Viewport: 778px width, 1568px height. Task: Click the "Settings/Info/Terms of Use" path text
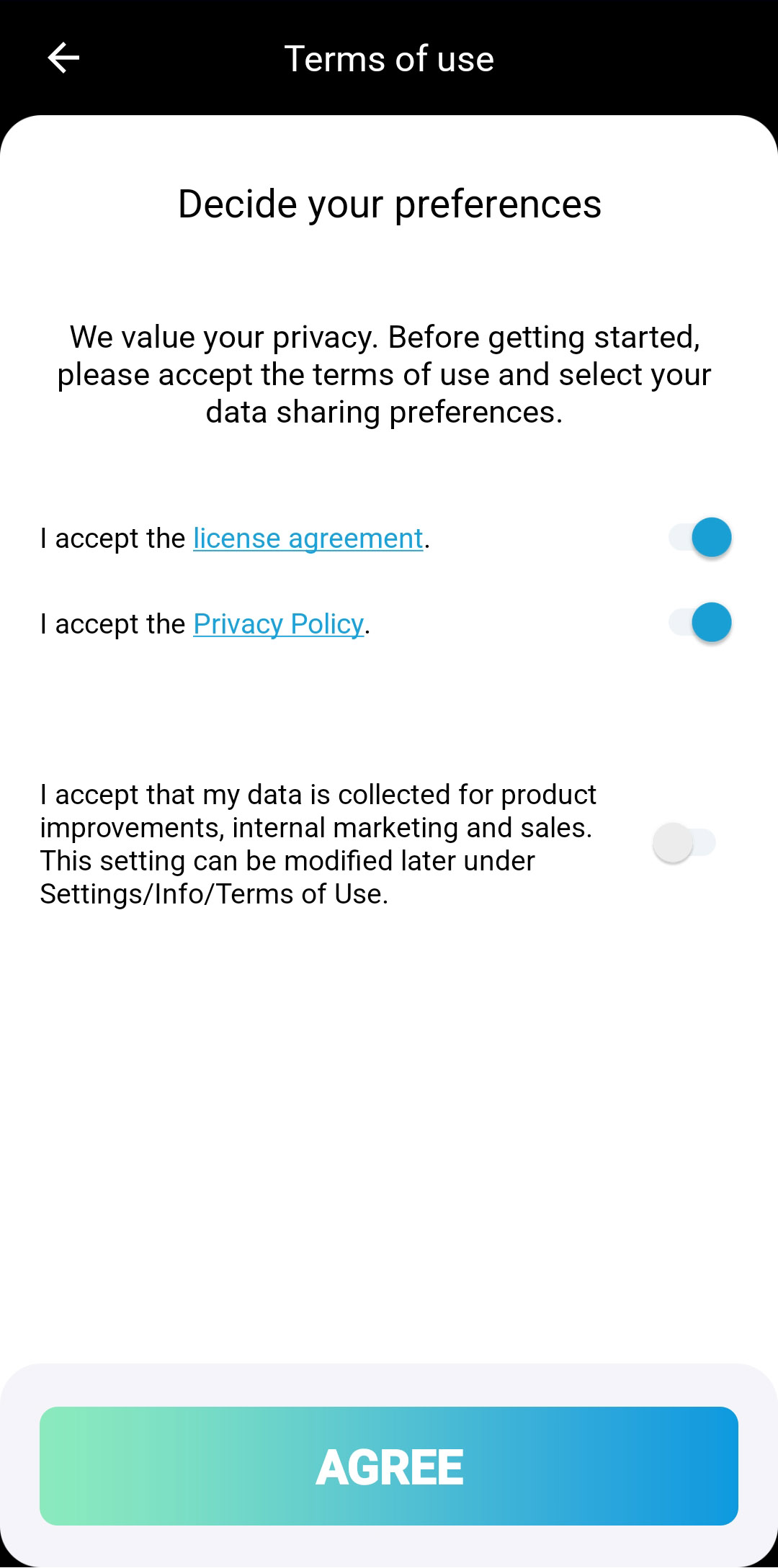(x=214, y=894)
